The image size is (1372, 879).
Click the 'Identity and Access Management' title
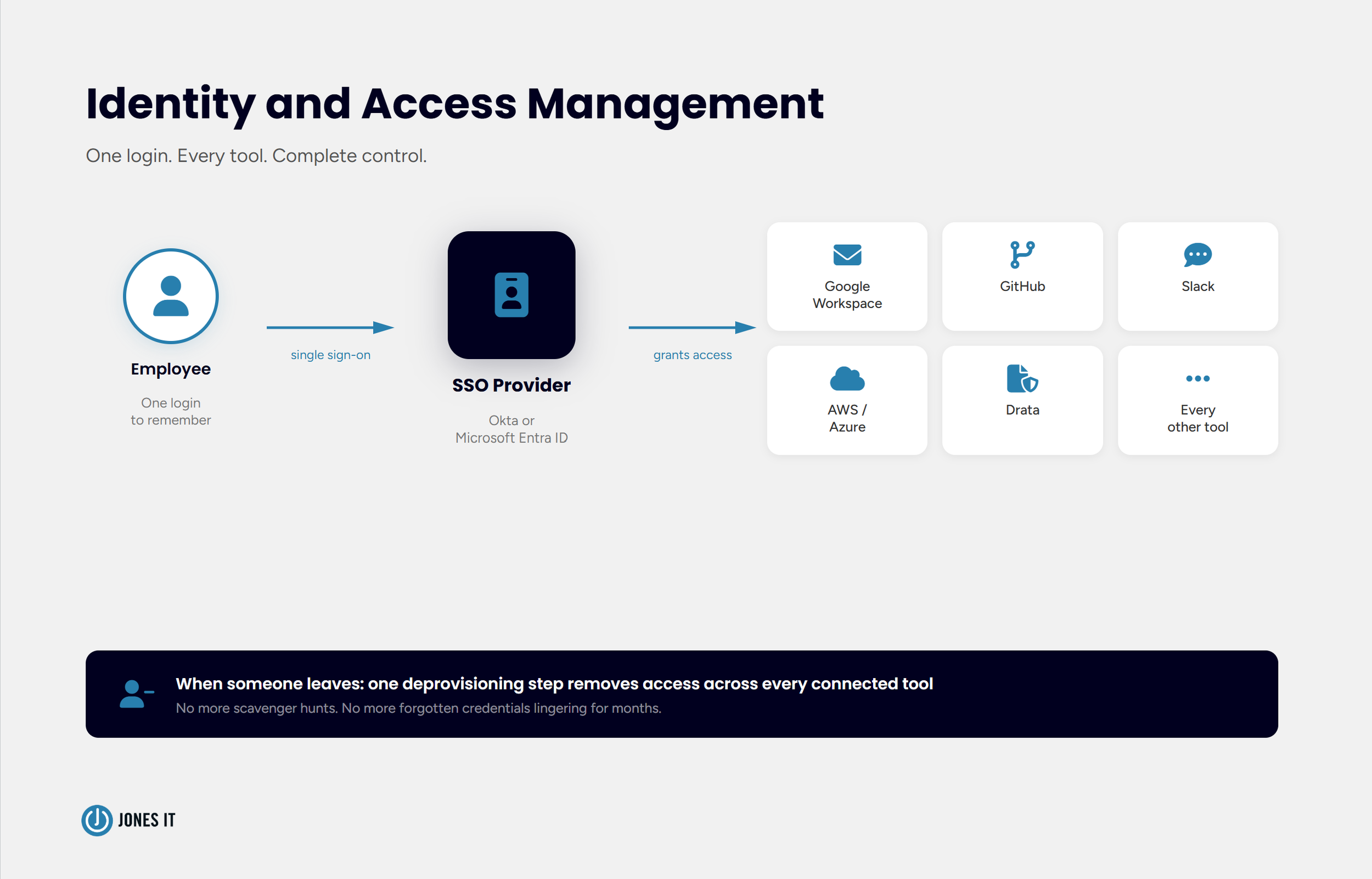click(454, 104)
